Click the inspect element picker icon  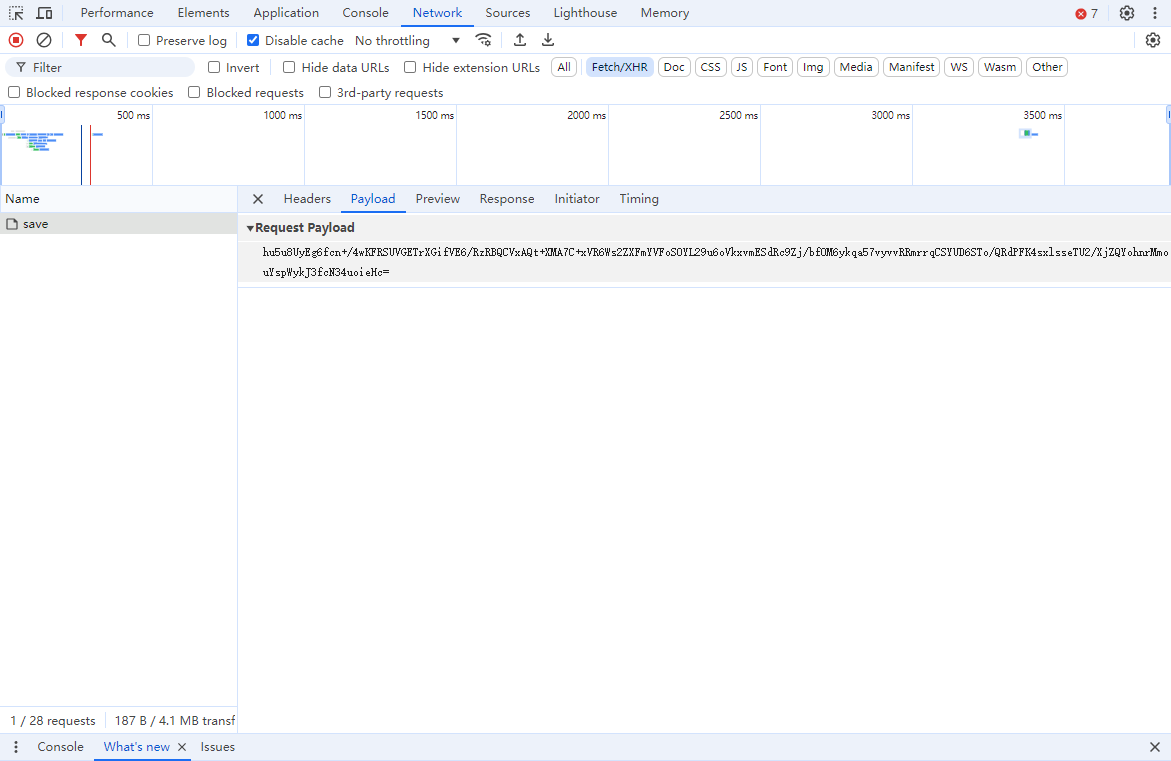pyautogui.click(x=16, y=13)
